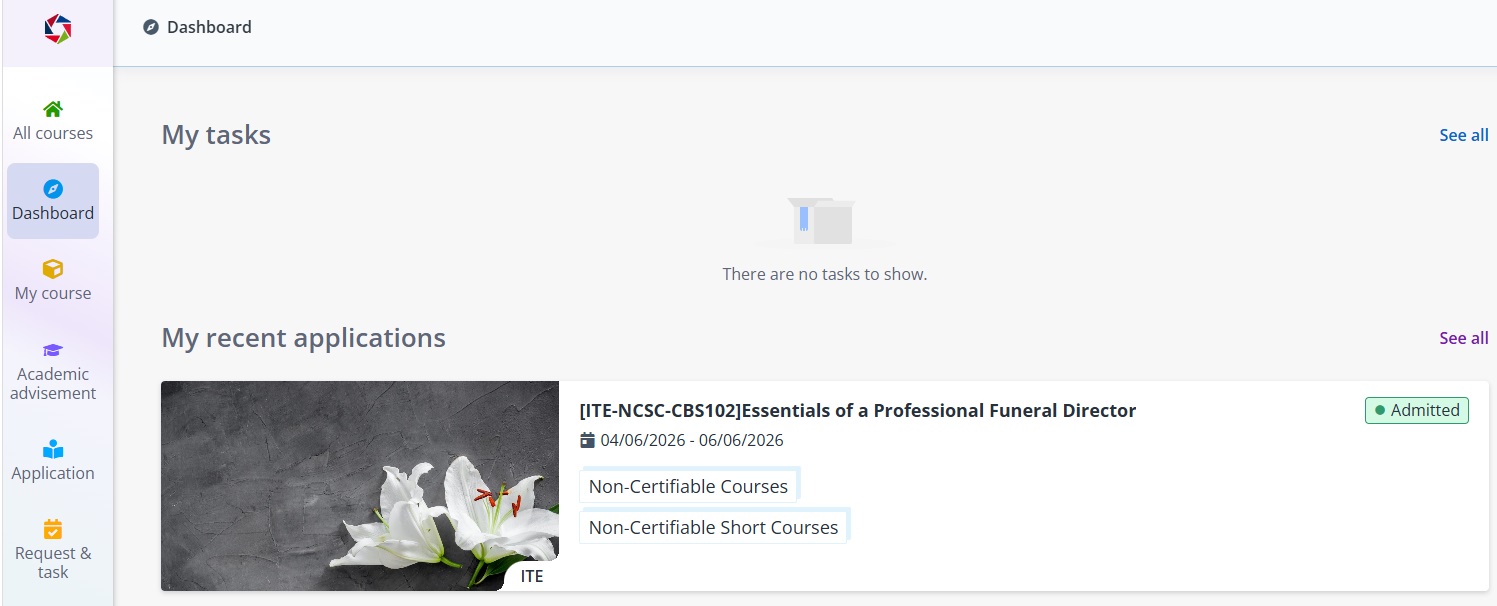Click the empty box icon under My tasks
This screenshot has height=606, width=1497.
[824, 221]
